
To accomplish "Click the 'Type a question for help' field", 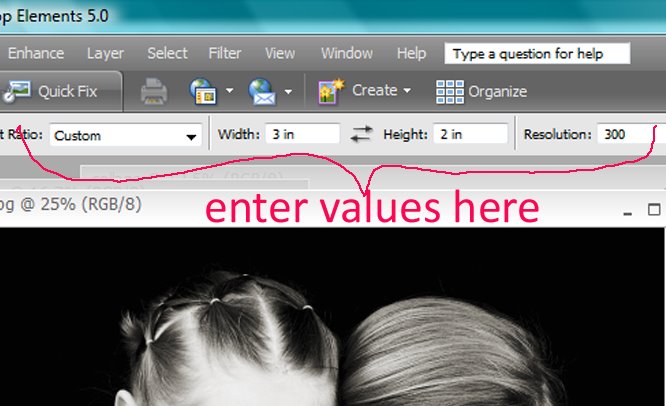I will 537,54.
